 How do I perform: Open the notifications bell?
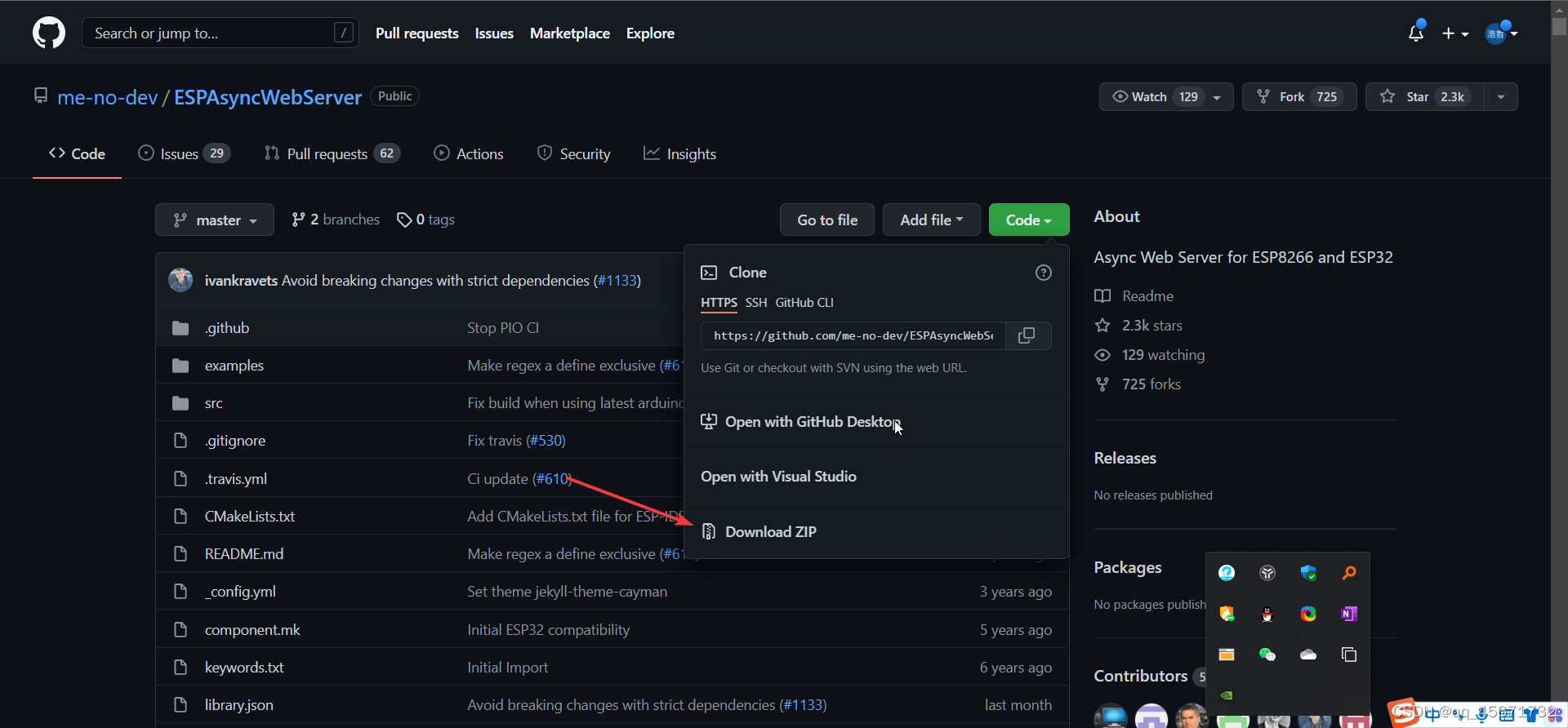pos(1416,33)
